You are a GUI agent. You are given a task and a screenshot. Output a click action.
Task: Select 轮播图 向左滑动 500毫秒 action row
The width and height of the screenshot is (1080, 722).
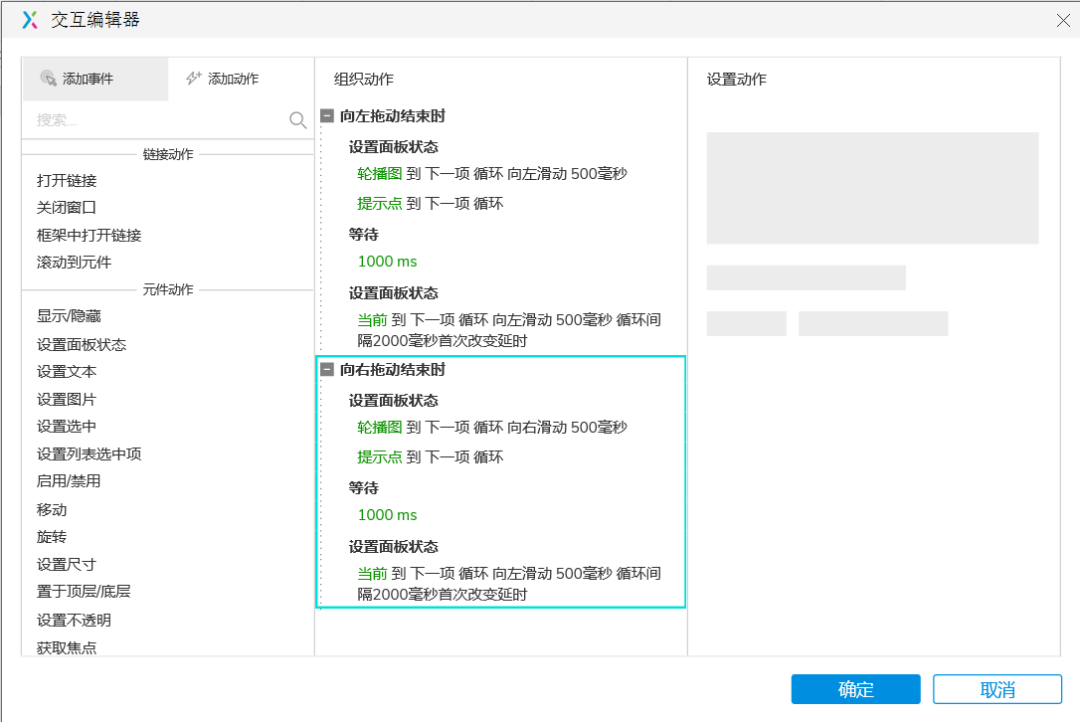492,174
